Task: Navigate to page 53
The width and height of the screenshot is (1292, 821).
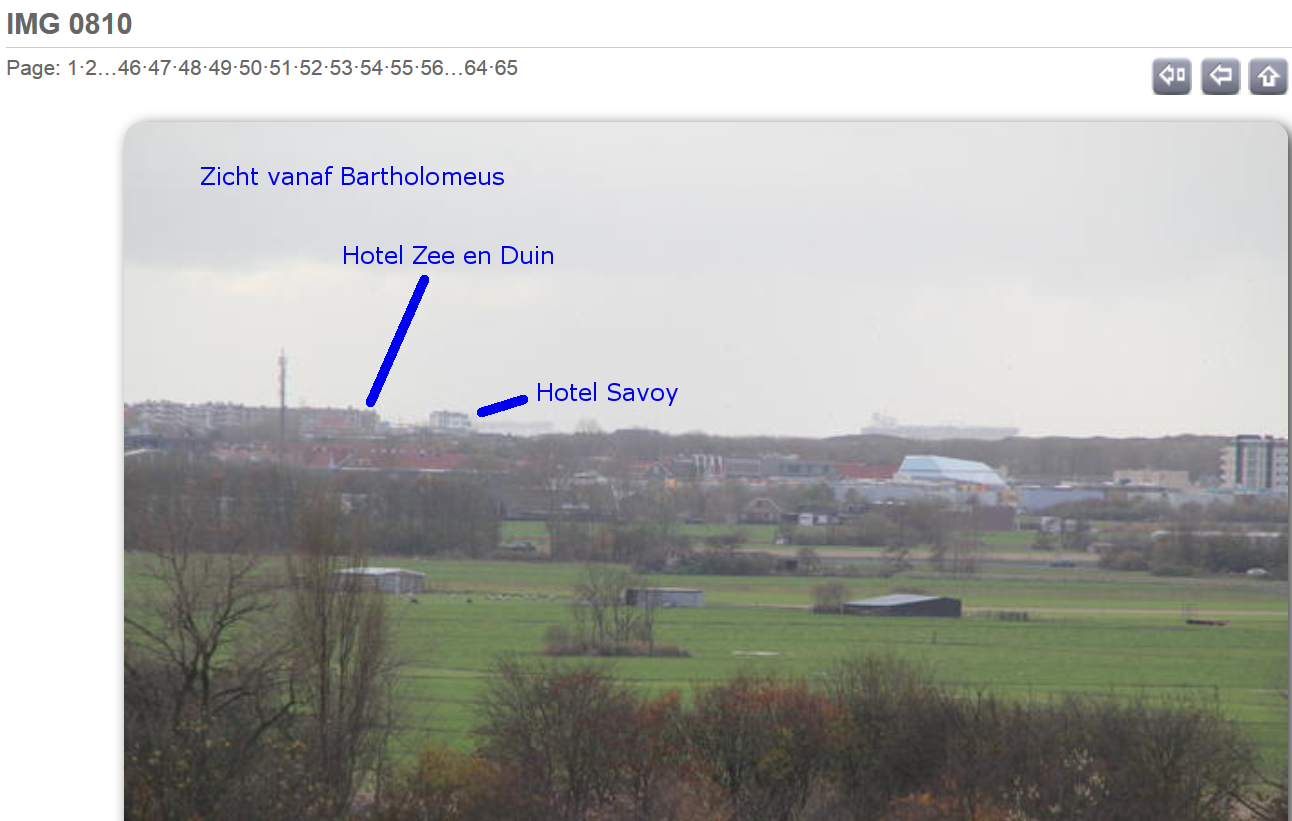Action: (x=341, y=69)
